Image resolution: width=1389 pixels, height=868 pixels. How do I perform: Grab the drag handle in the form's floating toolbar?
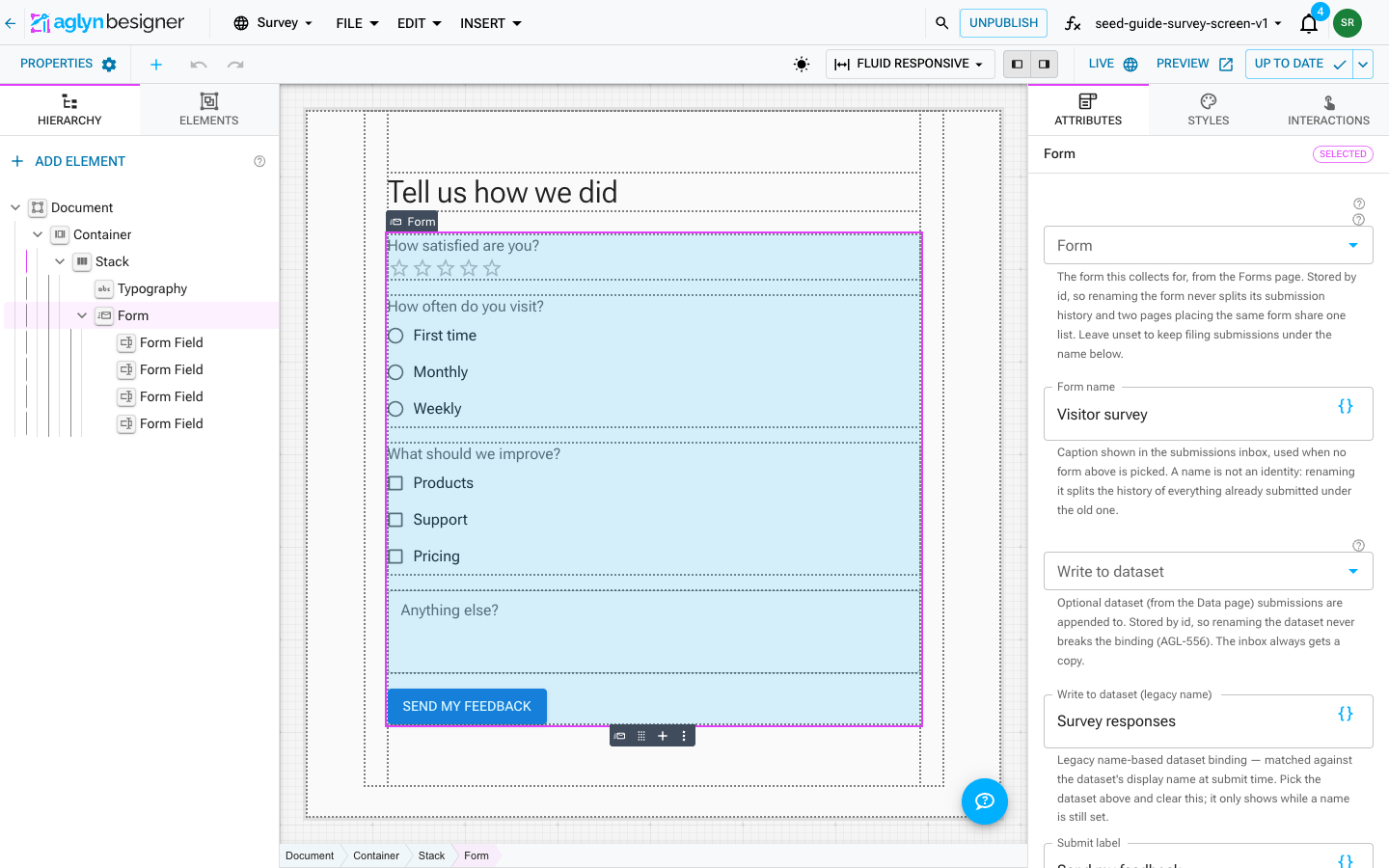point(641,736)
